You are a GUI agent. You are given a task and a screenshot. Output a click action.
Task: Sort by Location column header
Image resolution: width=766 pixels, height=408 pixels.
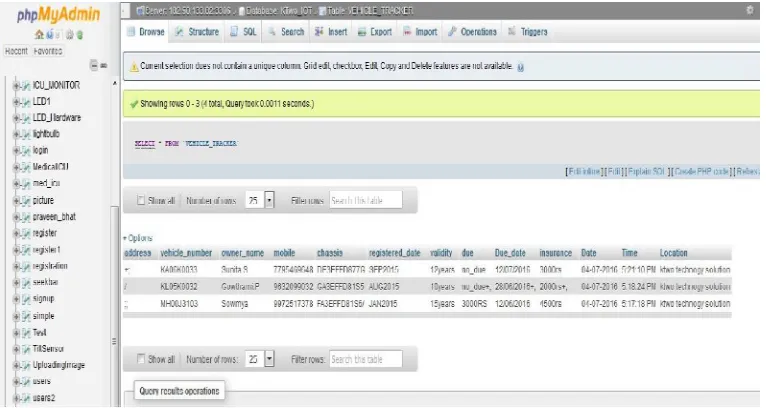coord(673,253)
